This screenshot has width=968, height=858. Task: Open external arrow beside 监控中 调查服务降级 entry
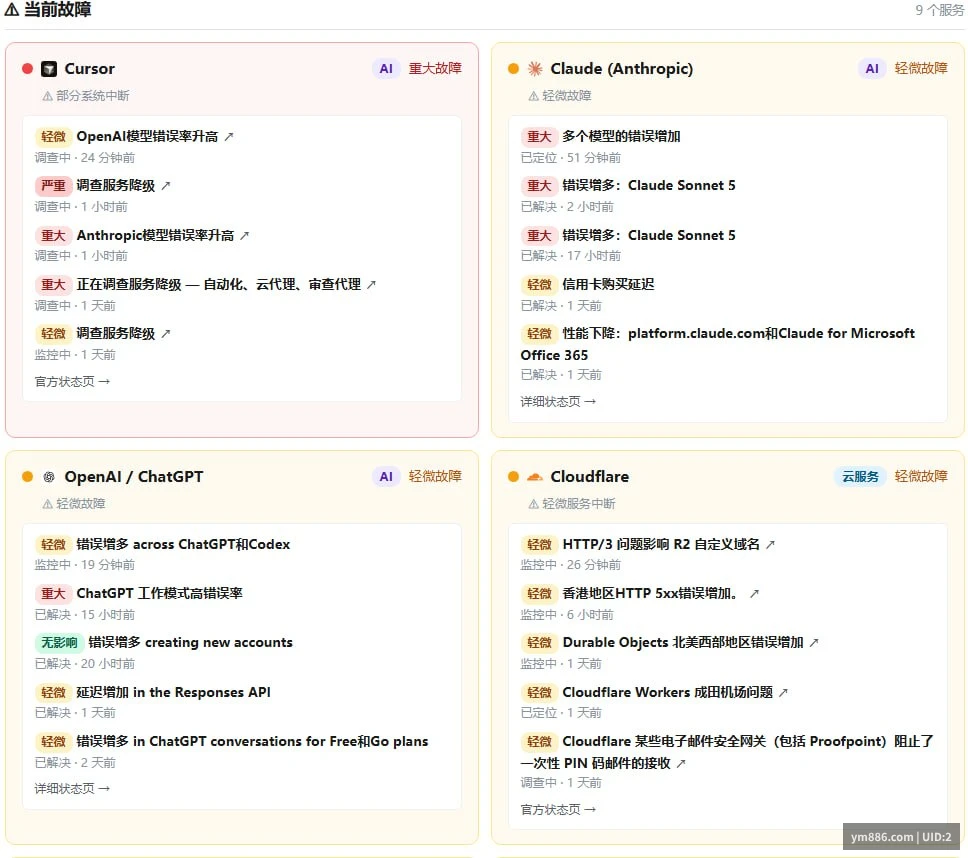(x=165, y=334)
